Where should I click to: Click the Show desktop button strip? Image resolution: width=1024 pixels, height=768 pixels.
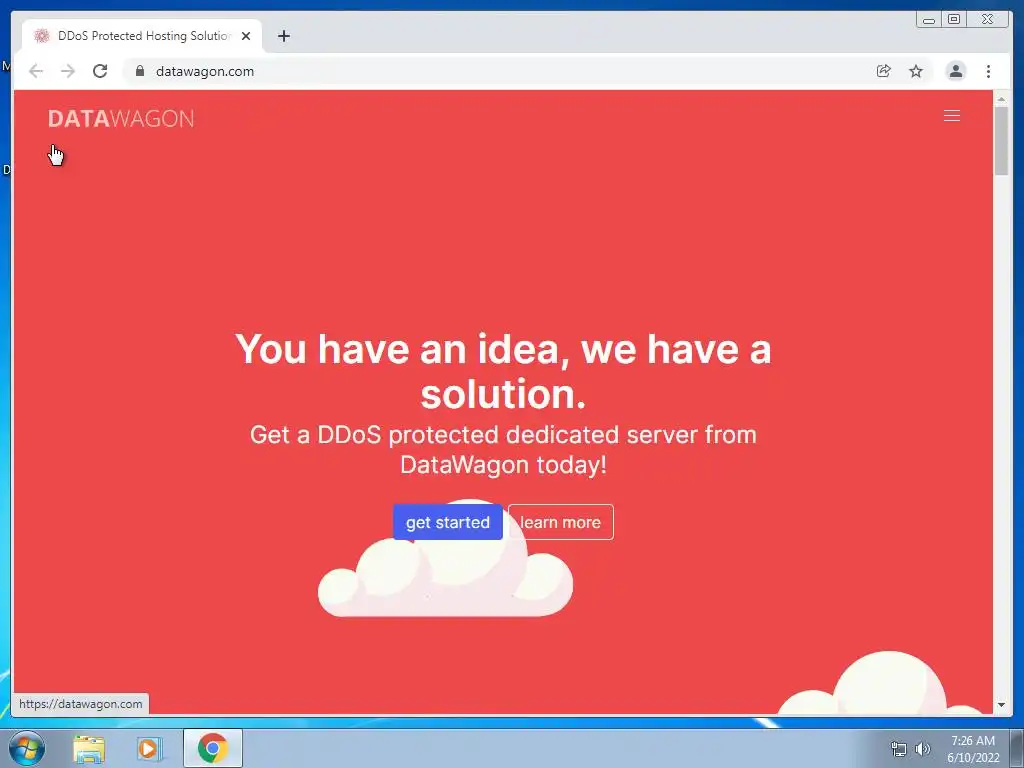click(x=1017, y=748)
